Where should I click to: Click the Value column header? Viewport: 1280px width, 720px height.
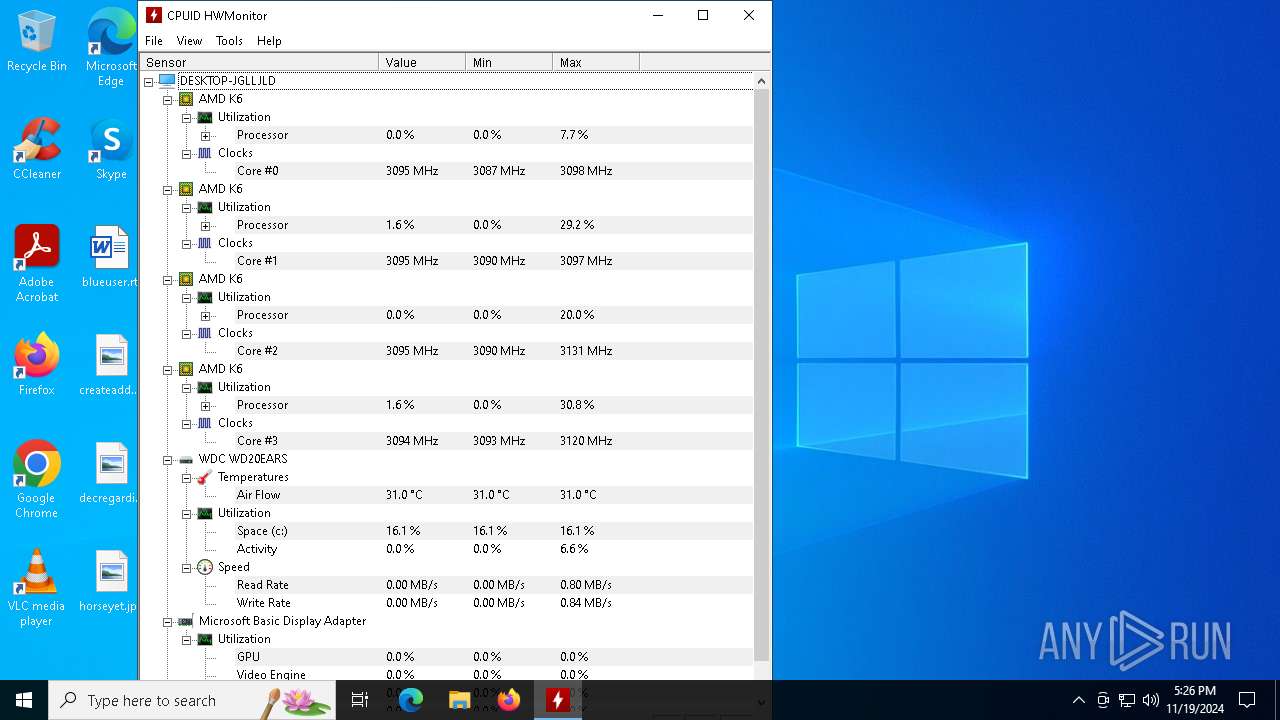[x=422, y=62]
